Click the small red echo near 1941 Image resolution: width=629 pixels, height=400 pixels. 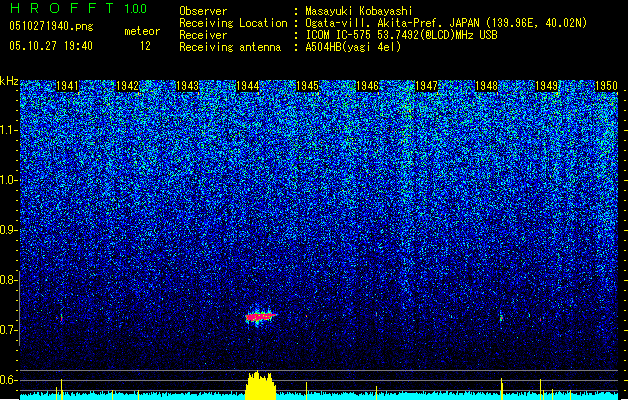[61, 318]
